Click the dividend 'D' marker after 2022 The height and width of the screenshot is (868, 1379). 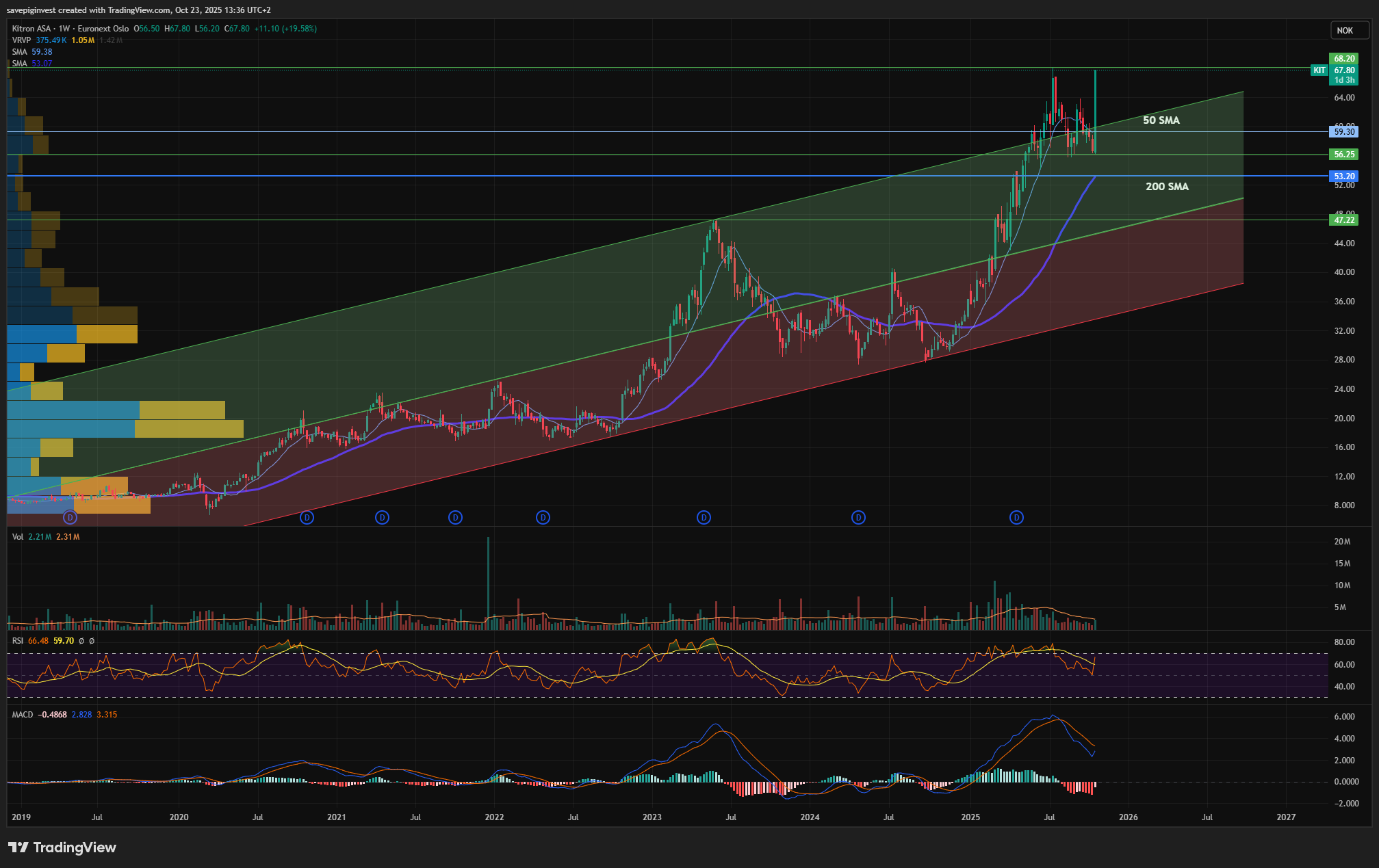pyautogui.click(x=543, y=518)
